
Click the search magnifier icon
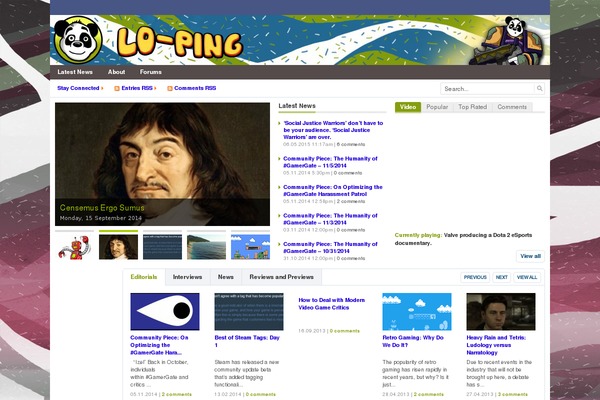[x=540, y=88]
